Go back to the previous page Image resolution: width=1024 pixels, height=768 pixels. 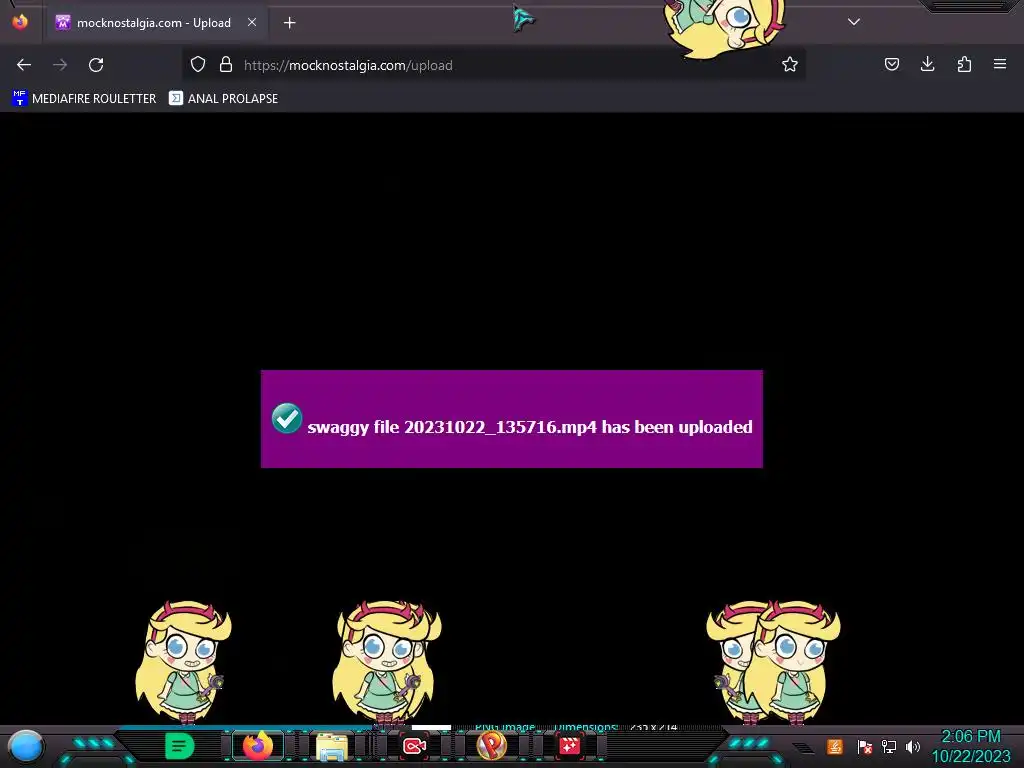pos(24,65)
